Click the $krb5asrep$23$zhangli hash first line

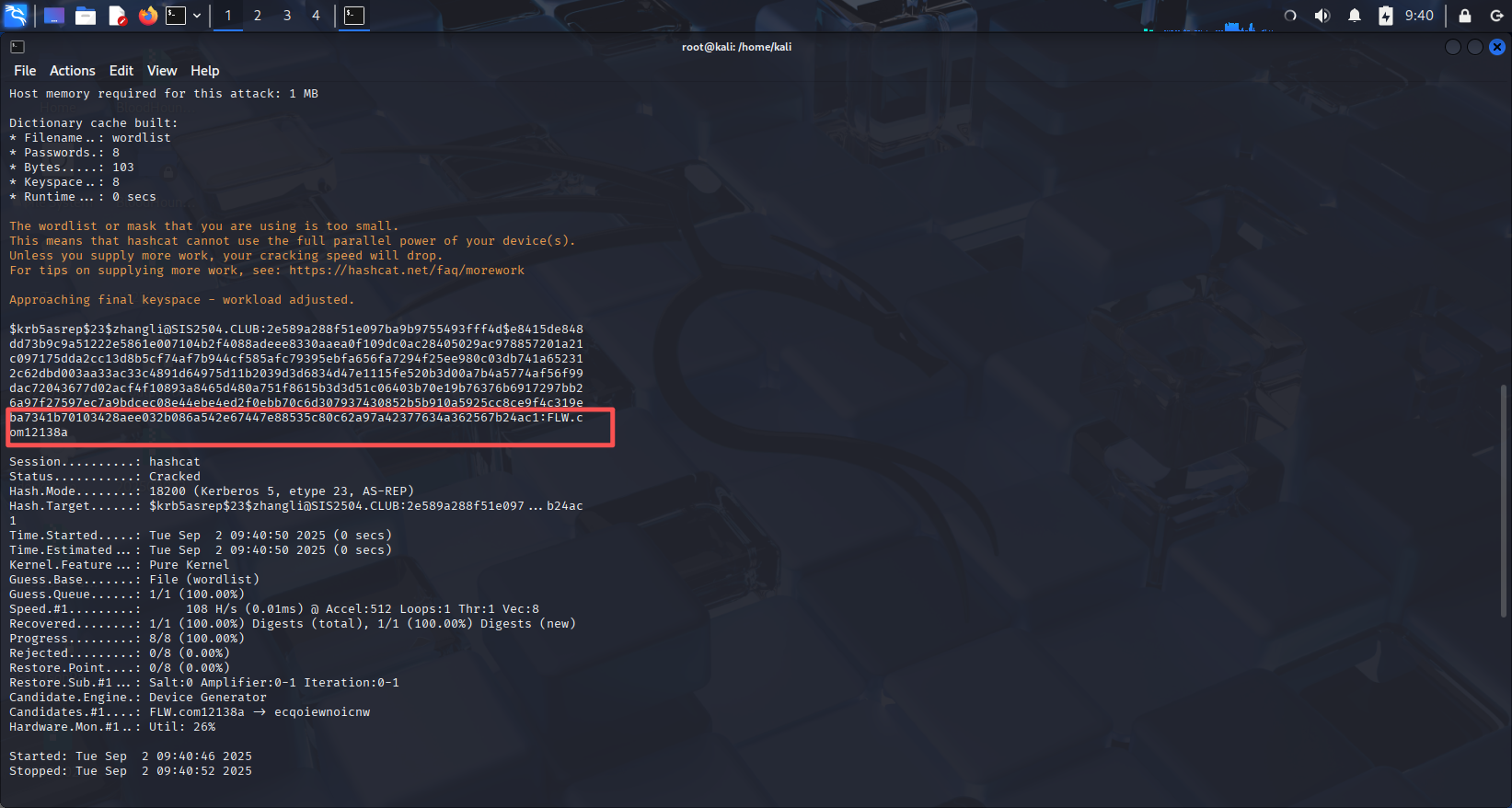tap(296, 329)
